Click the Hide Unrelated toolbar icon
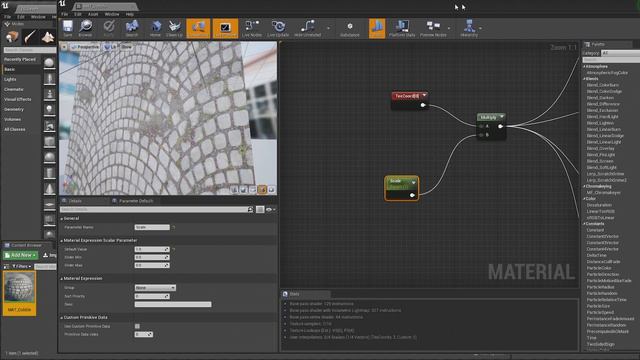Viewport: 640px width, 360px height. [307, 28]
